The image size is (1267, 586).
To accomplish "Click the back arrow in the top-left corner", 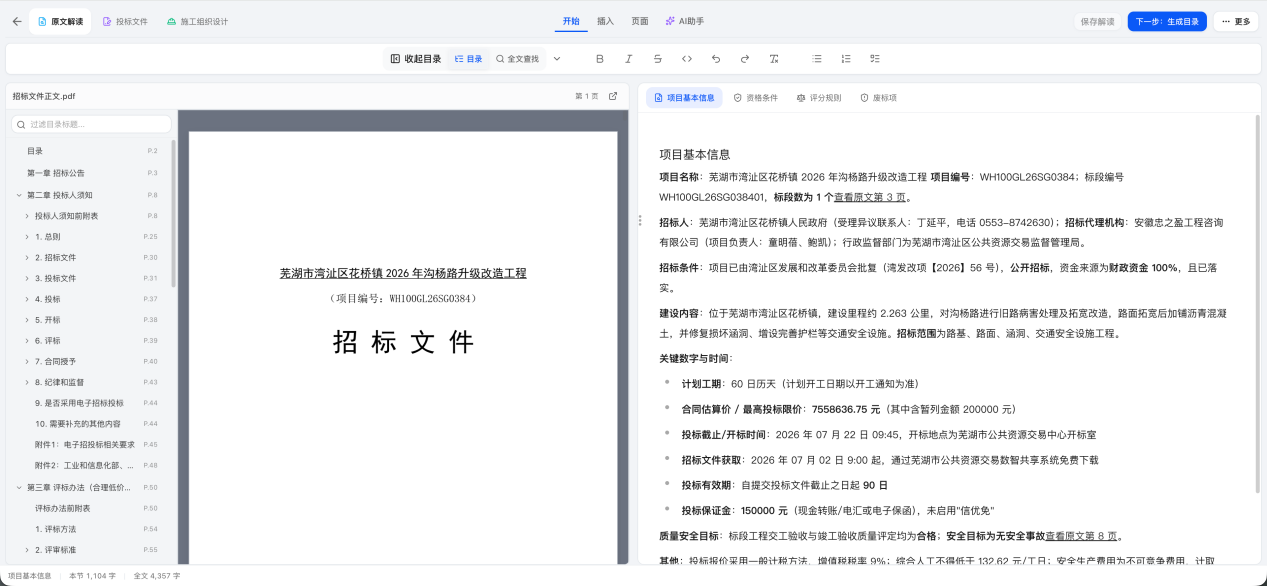I will tap(16, 21).
